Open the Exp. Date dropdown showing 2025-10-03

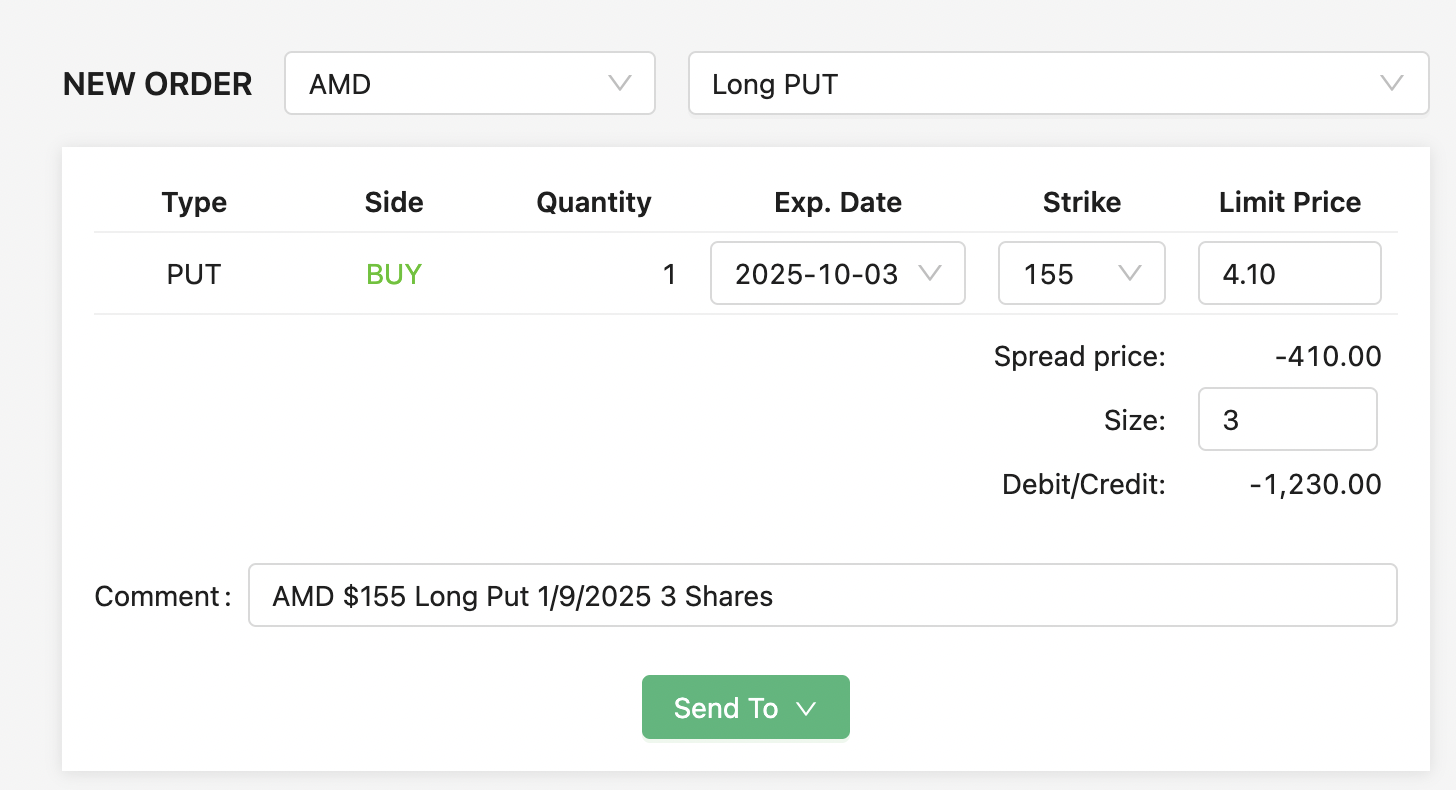point(837,273)
